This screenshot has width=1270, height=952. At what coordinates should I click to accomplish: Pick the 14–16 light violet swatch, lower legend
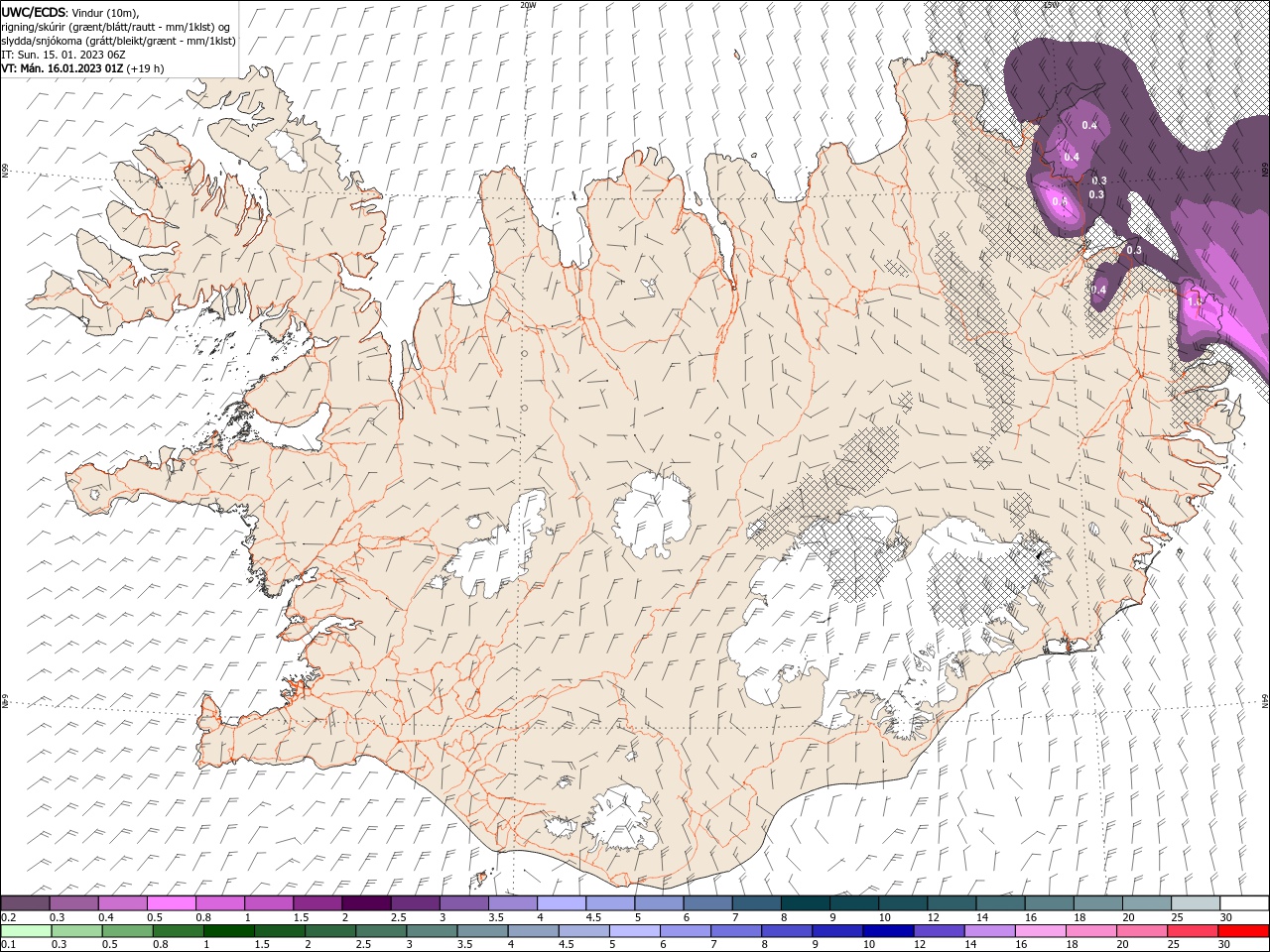(989, 931)
